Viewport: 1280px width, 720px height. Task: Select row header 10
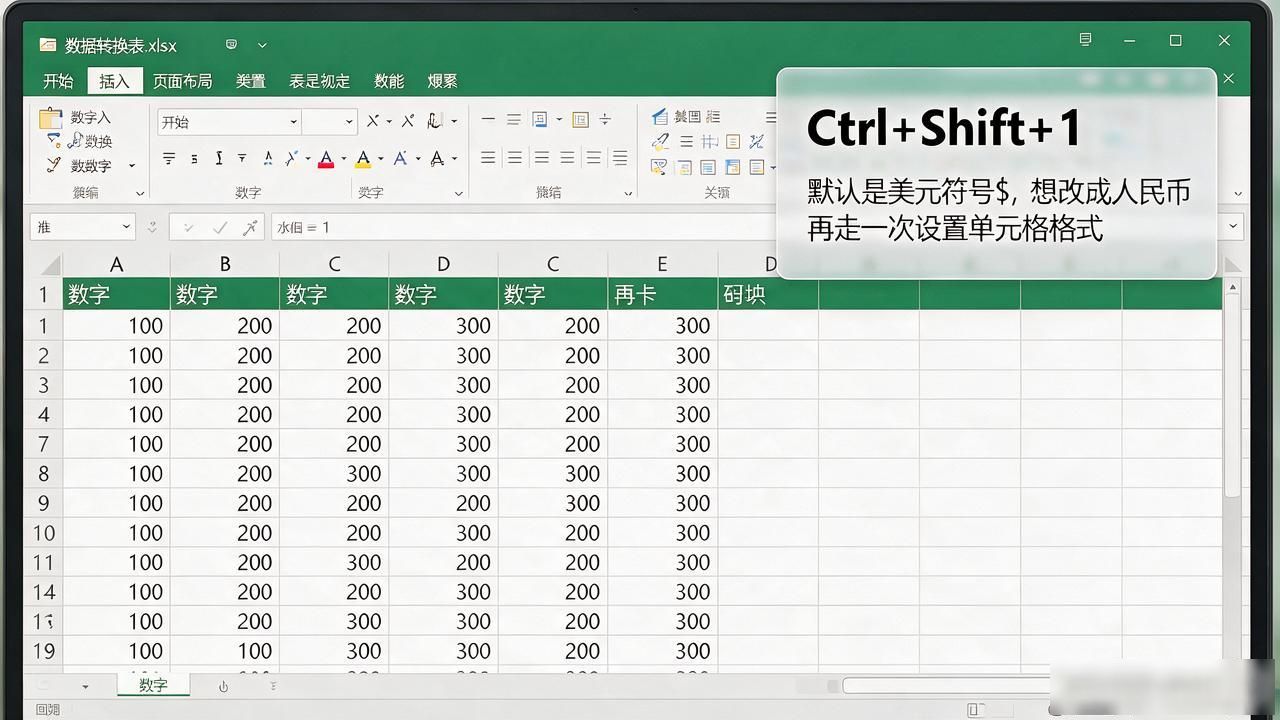point(43,533)
